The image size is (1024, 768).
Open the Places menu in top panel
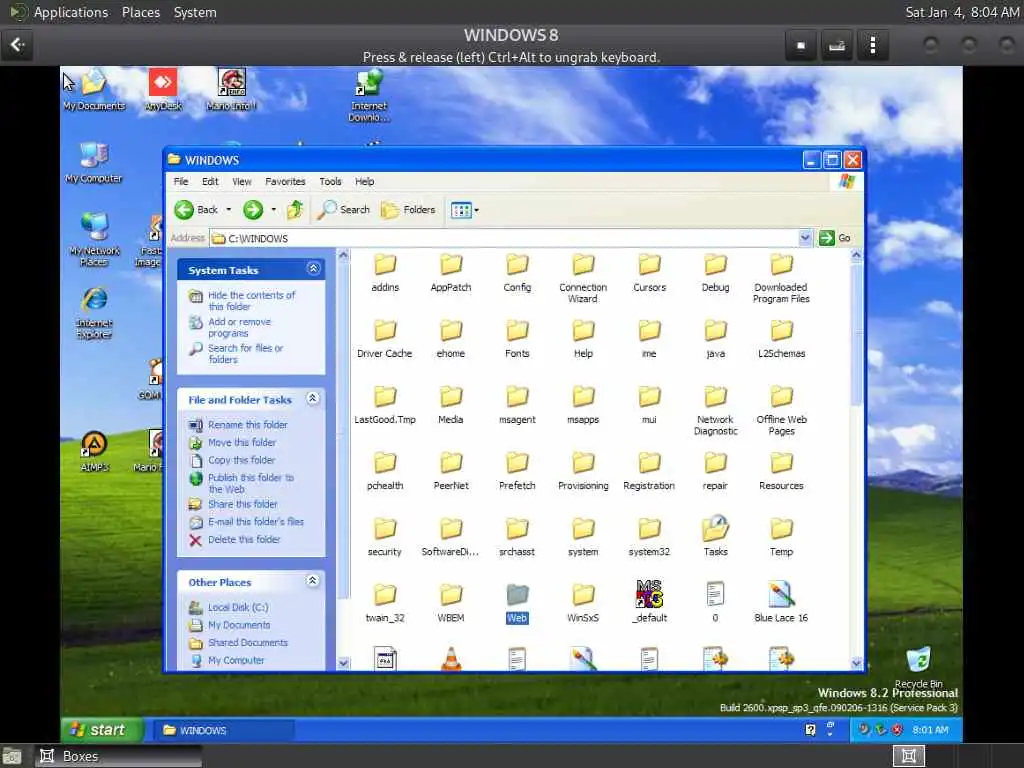click(x=140, y=12)
